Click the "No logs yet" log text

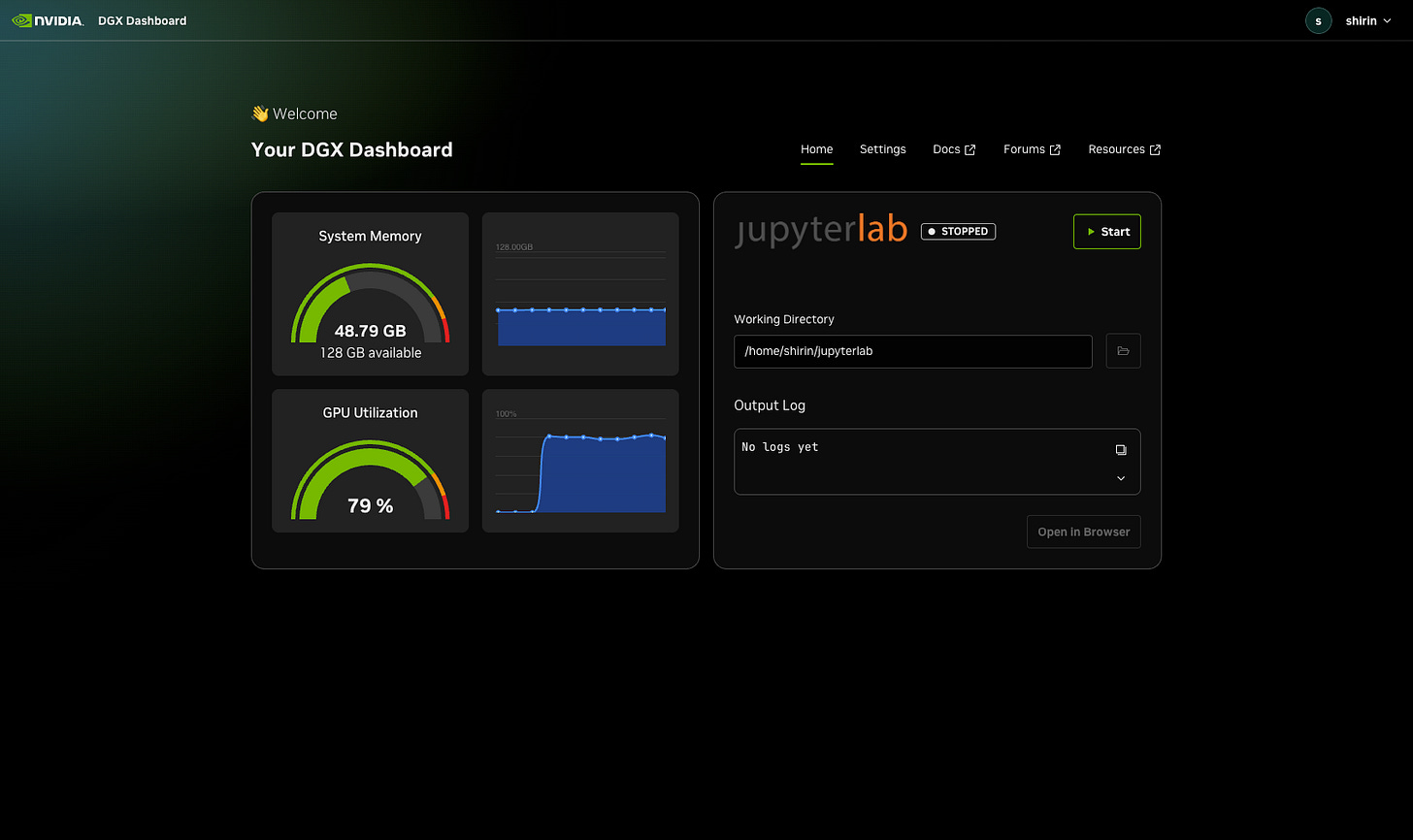pyautogui.click(x=780, y=447)
